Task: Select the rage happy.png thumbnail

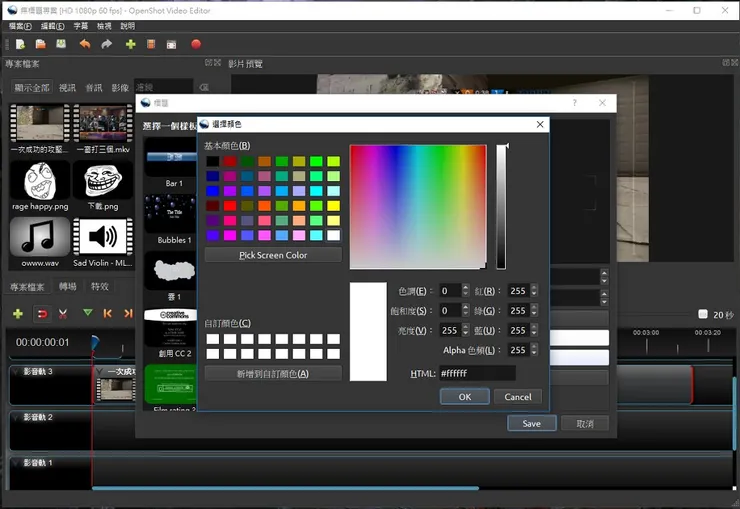Action: coord(40,181)
